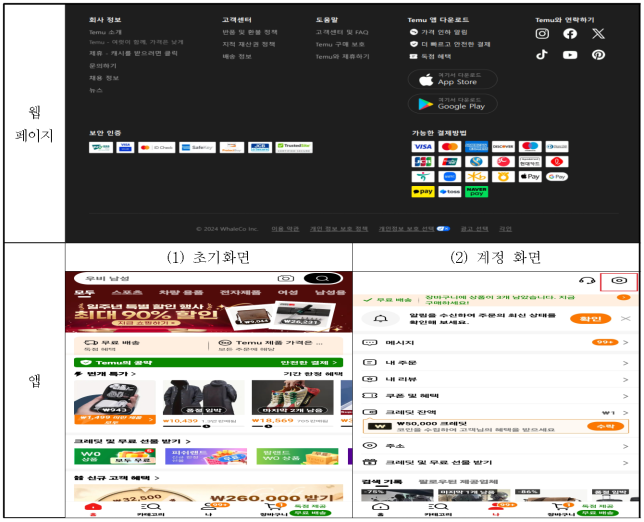Tap the green 'Temu의 공약' bar
Image resolution: width=644 pixels, height=522 pixels.
click(x=208, y=362)
